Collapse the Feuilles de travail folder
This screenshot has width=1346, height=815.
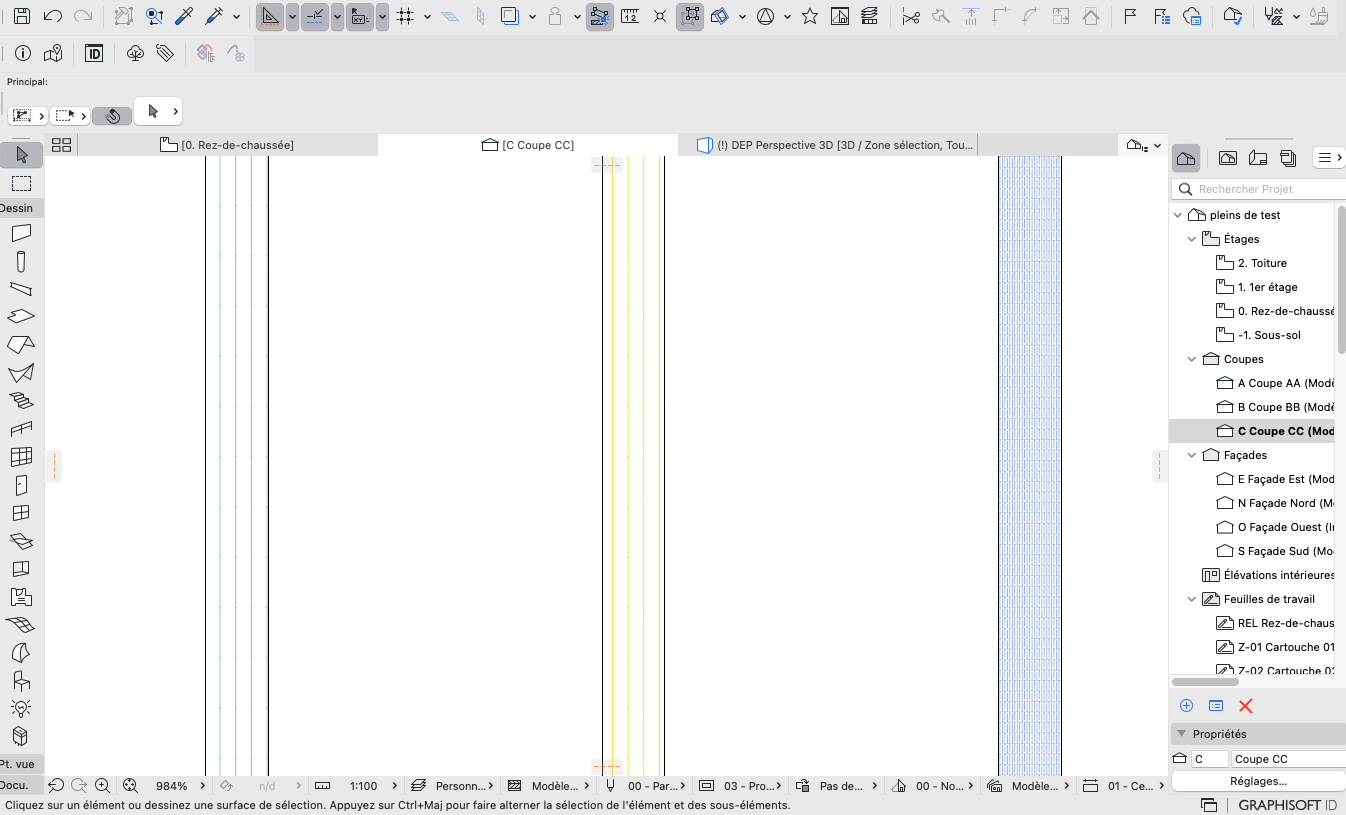pyautogui.click(x=1192, y=599)
